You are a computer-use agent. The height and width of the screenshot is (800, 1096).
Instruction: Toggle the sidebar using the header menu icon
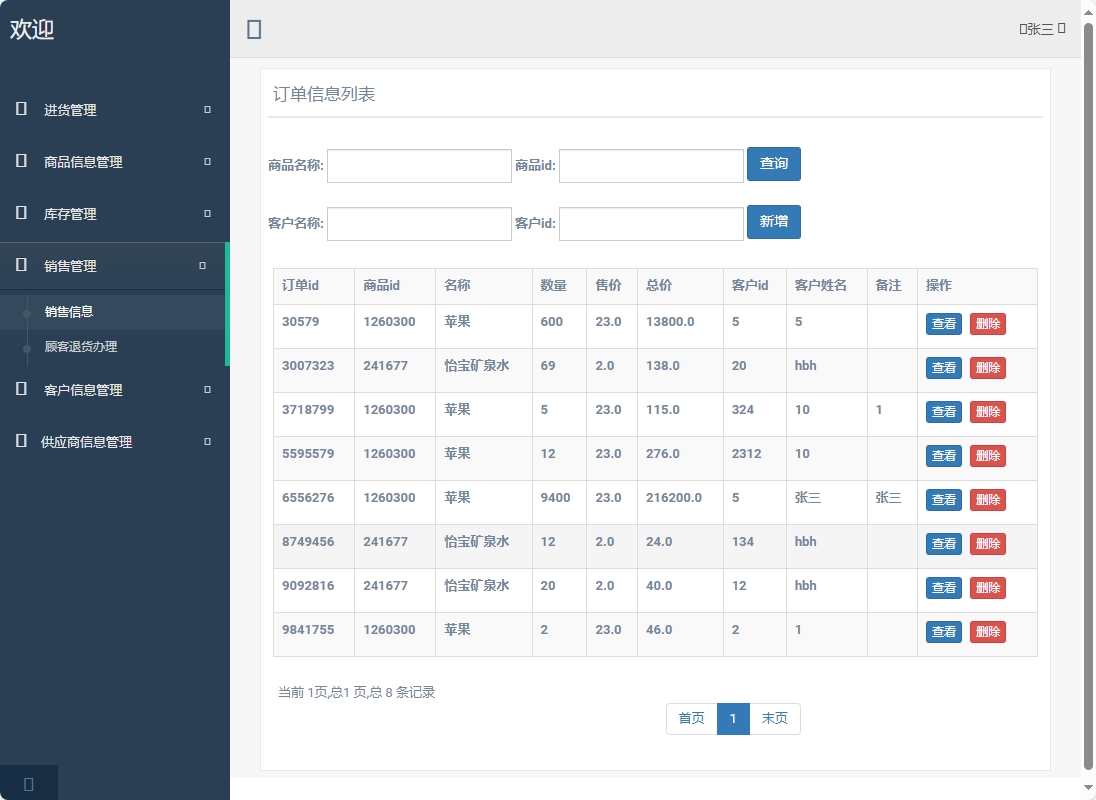click(254, 29)
